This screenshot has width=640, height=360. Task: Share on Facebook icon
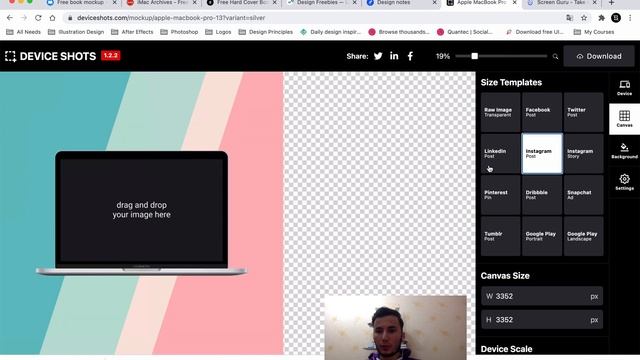click(410, 56)
